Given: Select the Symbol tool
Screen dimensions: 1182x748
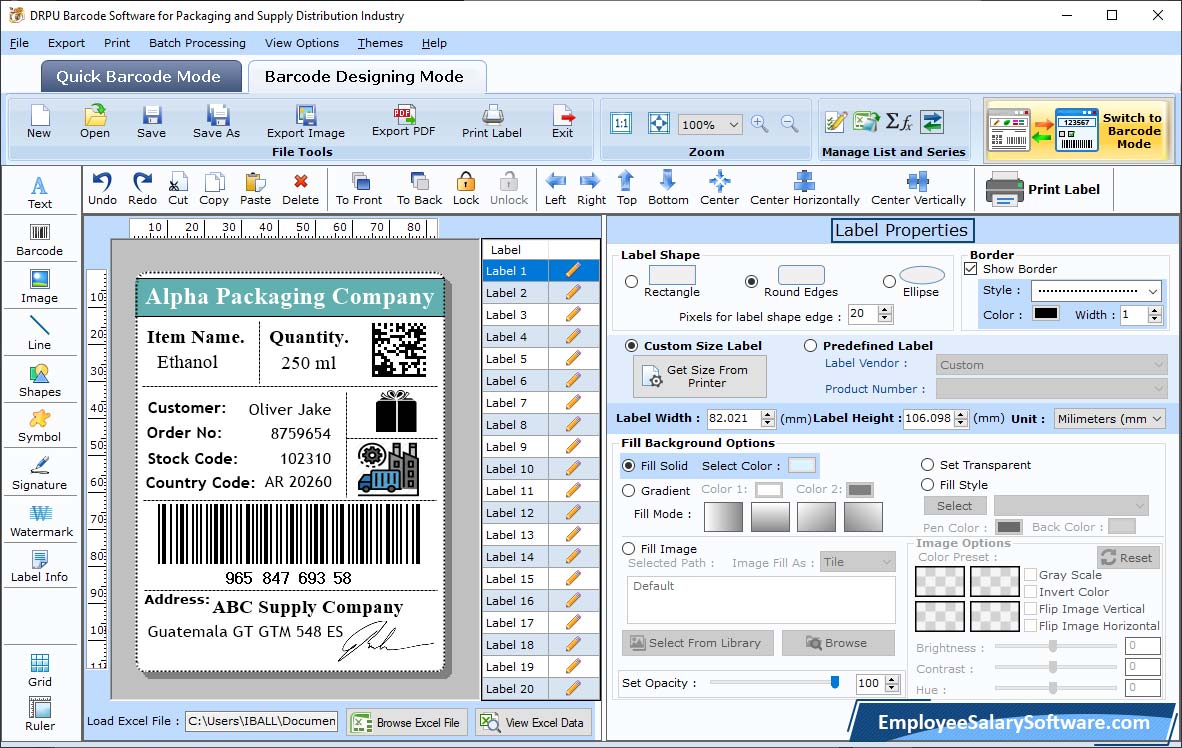Looking at the screenshot, I should click(39, 426).
